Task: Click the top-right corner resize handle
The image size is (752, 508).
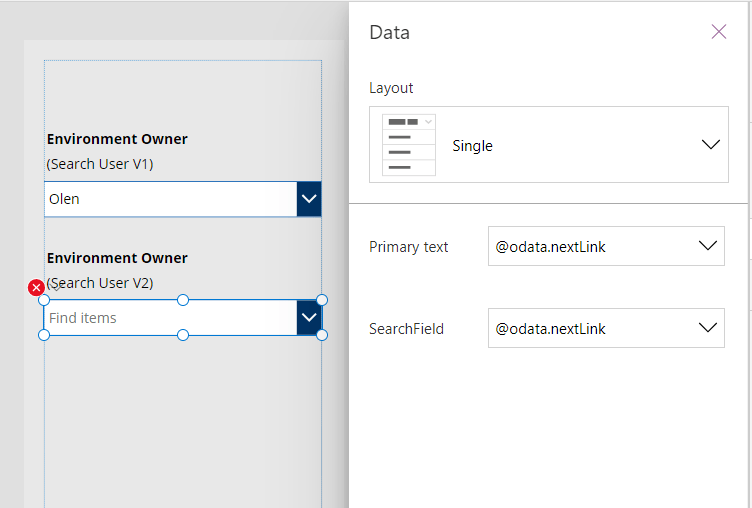Action: tap(322, 300)
